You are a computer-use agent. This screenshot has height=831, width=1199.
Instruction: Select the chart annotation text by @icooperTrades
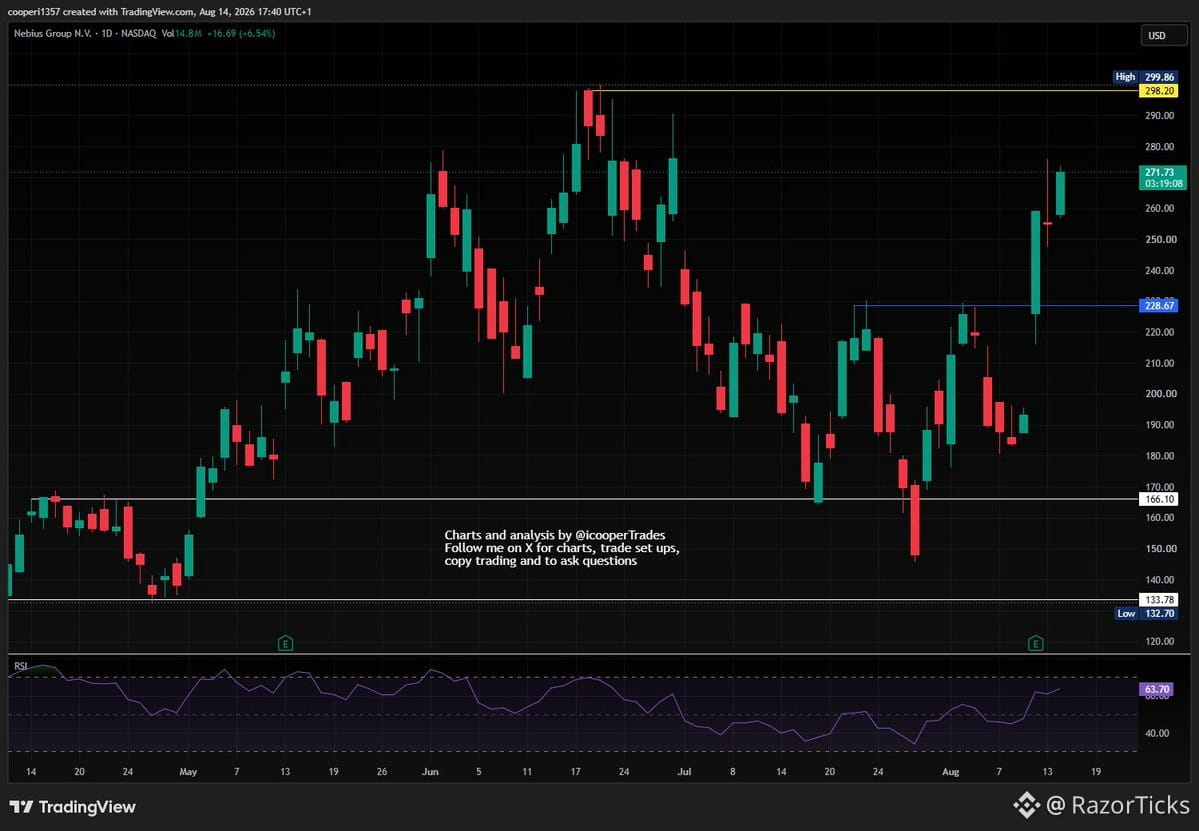[561, 547]
